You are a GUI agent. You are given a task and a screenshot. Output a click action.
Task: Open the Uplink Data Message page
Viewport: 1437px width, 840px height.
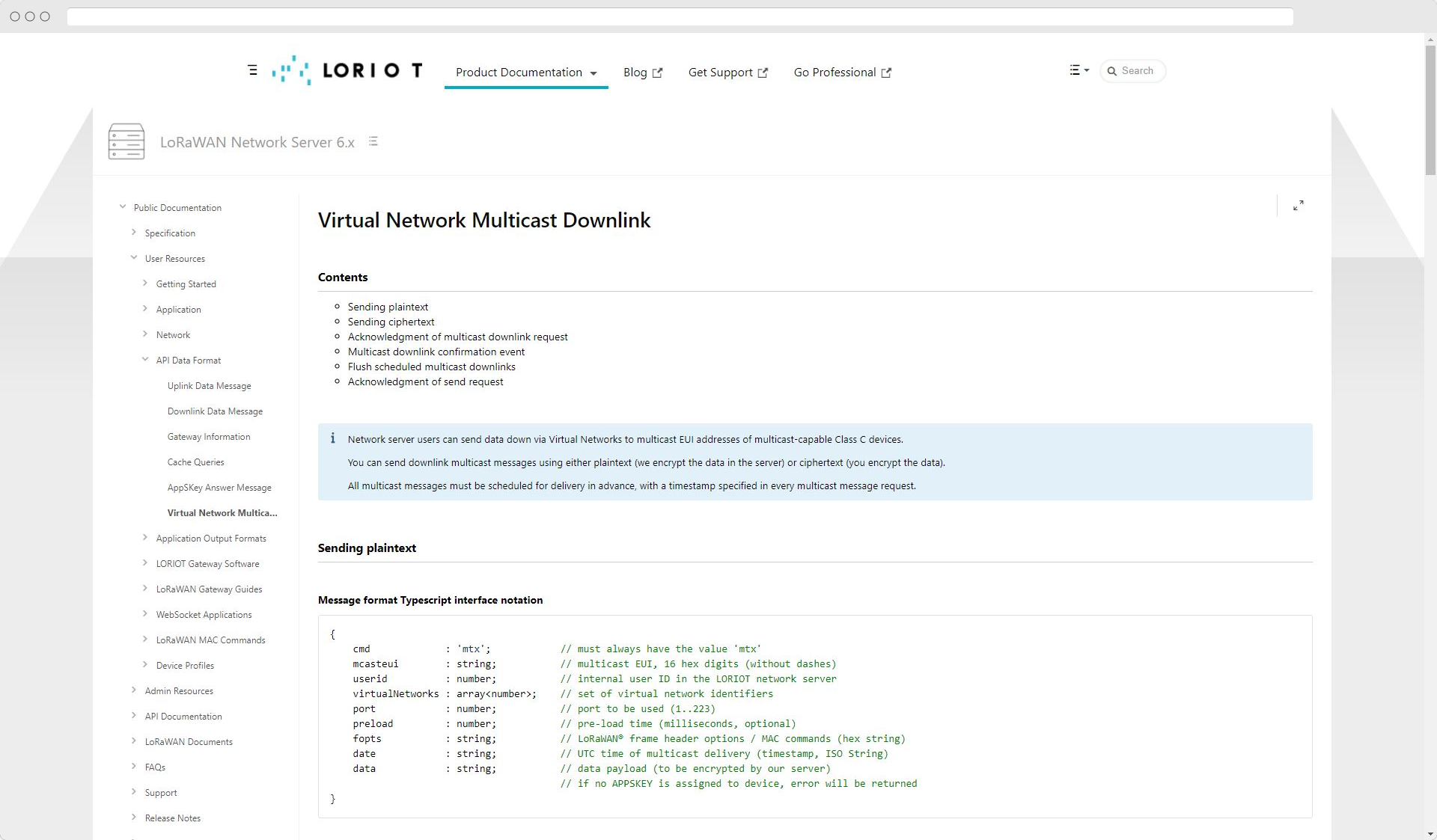pyautogui.click(x=209, y=386)
